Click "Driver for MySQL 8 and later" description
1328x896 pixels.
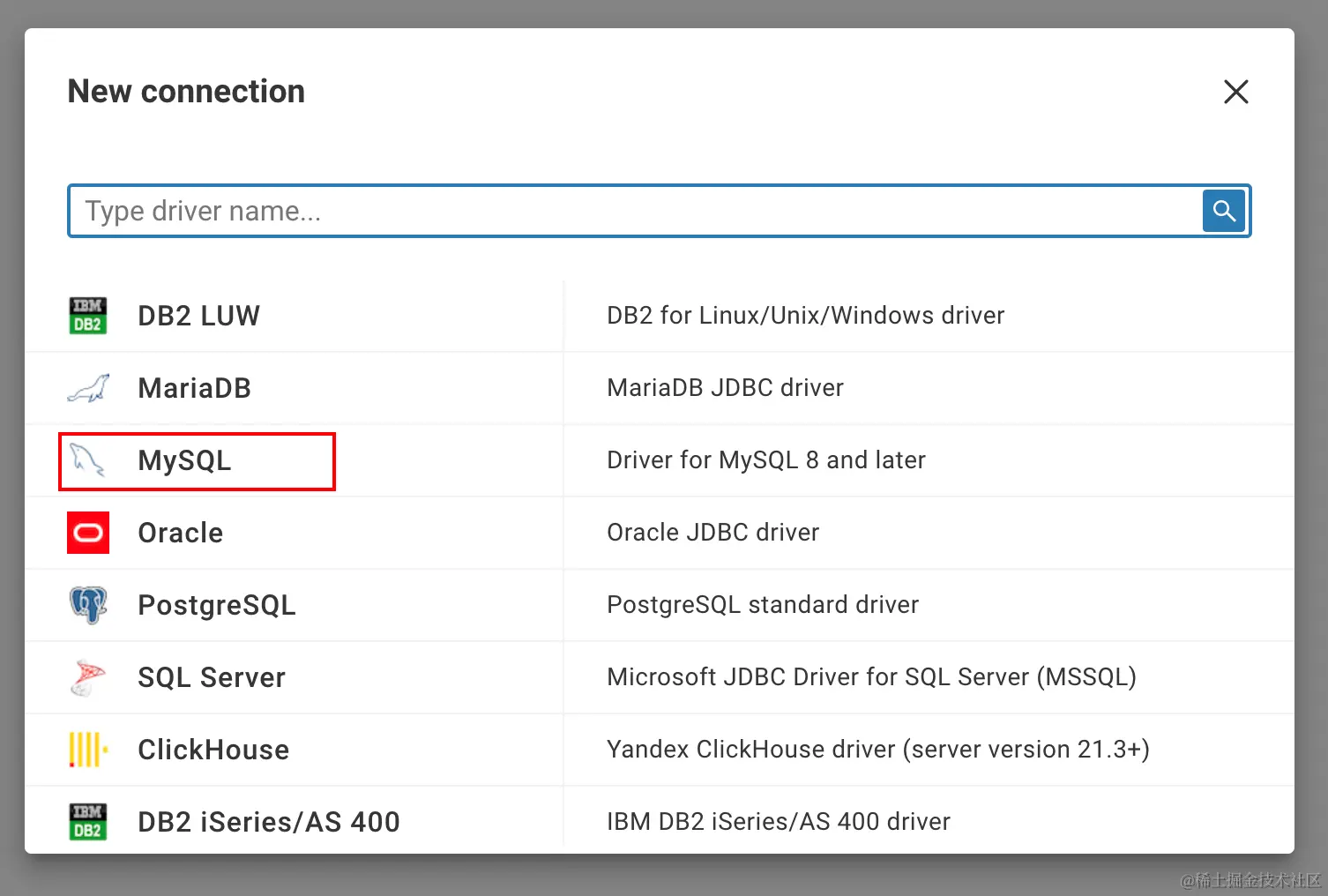click(x=765, y=460)
